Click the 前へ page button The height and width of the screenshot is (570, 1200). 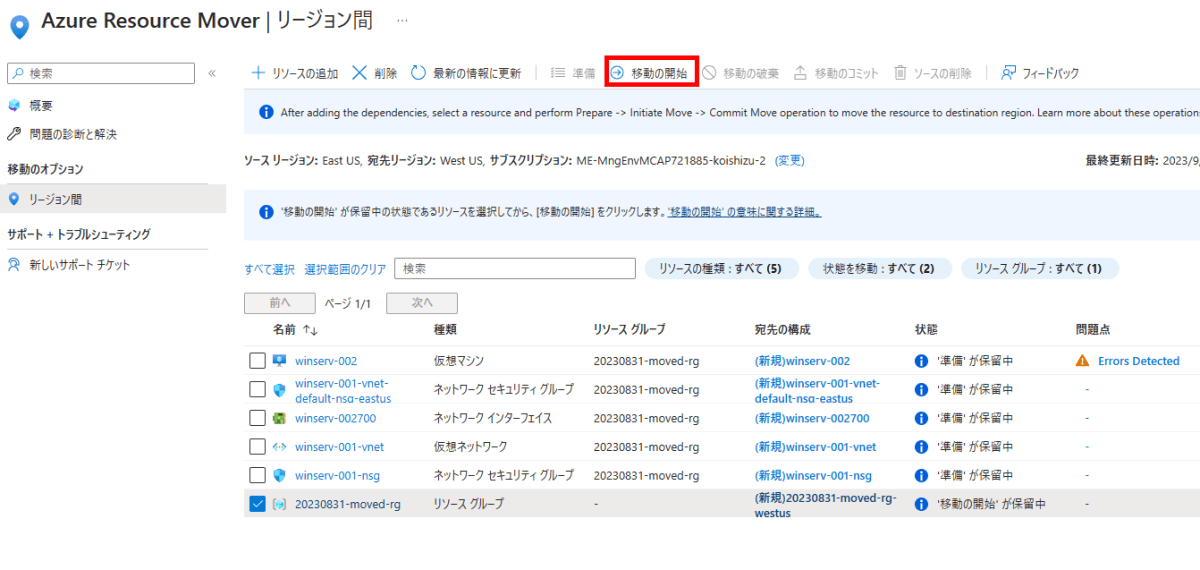click(x=279, y=303)
